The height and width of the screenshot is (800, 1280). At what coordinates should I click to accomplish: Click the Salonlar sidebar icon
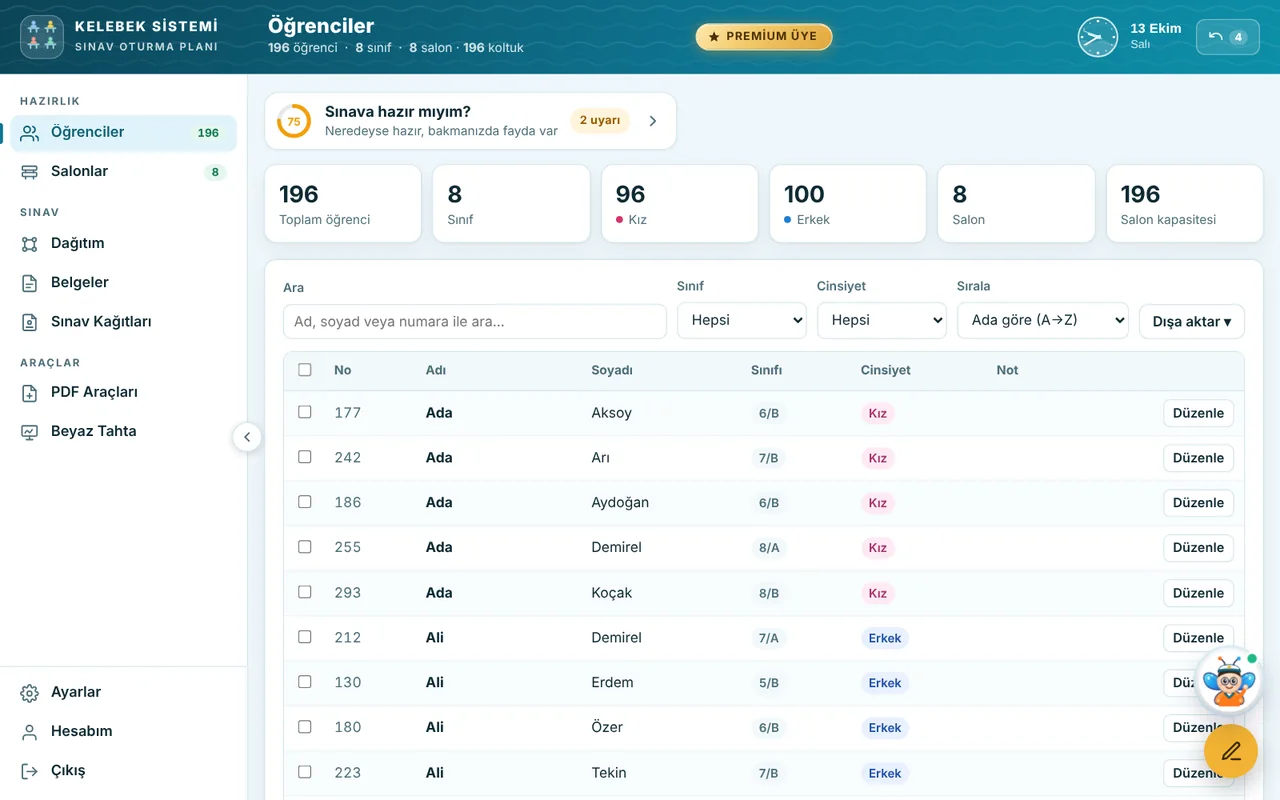(x=30, y=172)
